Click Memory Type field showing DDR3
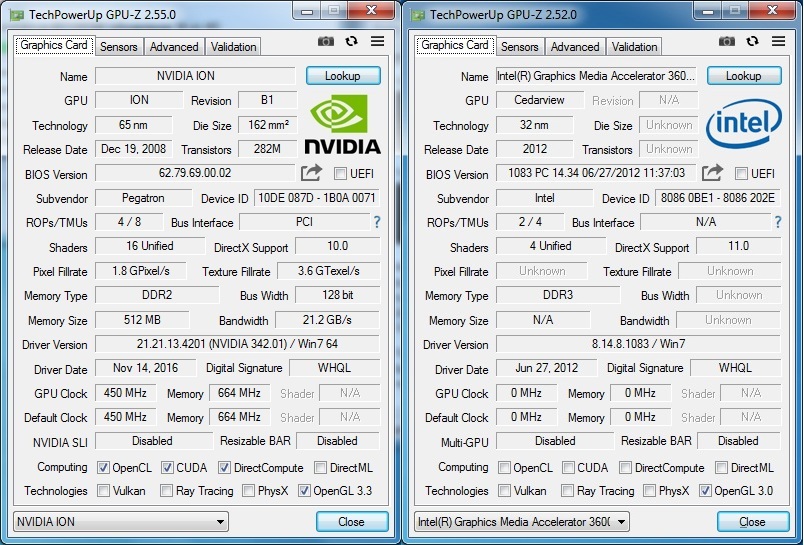804x545 pixels. point(558,295)
